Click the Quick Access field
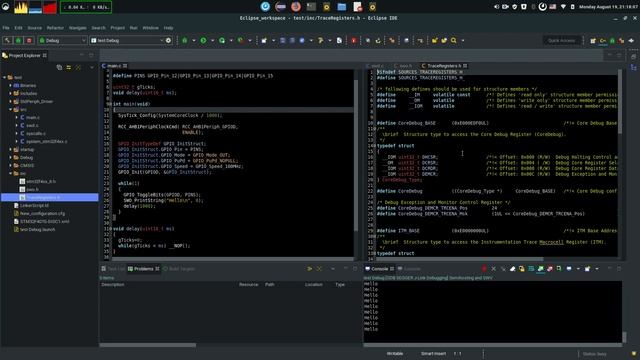Viewport: 640px width, 360px height. click(x=562, y=40)
